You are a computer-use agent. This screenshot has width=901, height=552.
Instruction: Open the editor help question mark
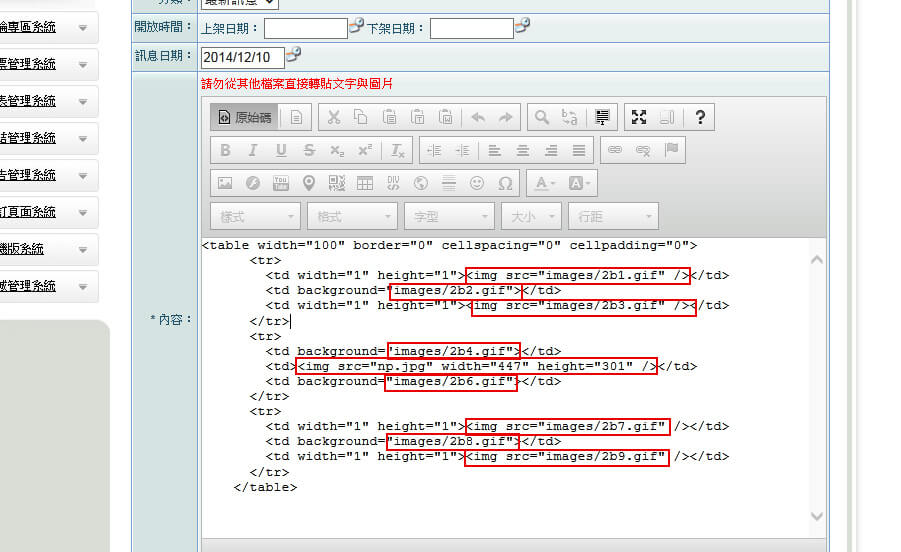(699, 117)
